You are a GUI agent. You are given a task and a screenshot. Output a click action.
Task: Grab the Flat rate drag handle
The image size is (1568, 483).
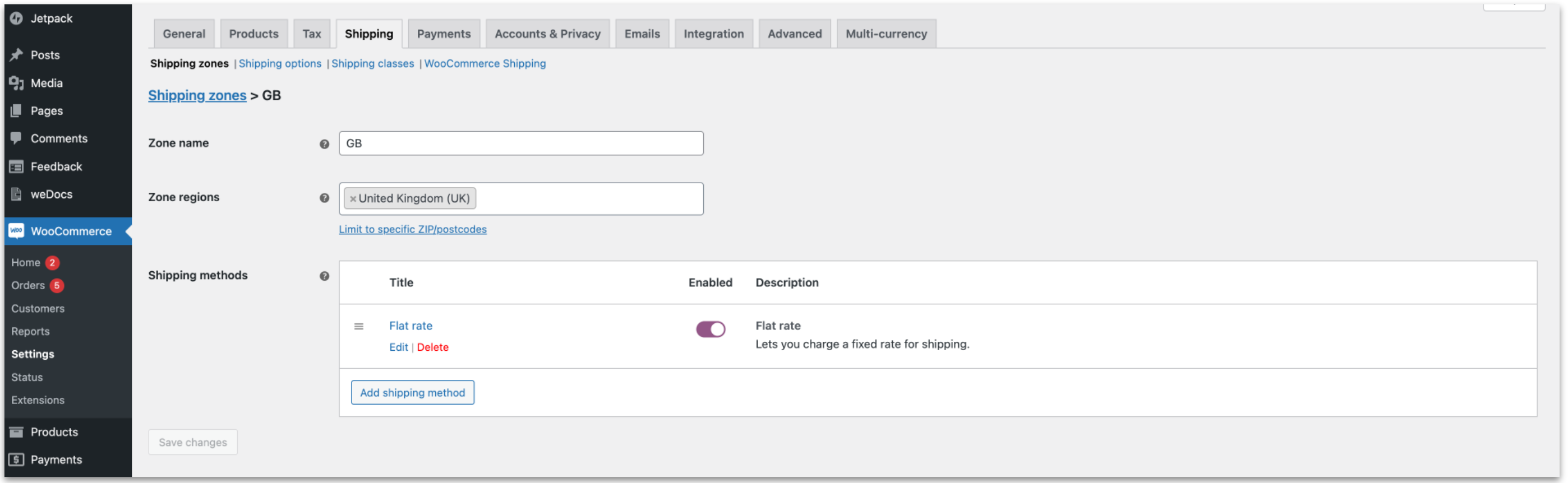click(x=358, y=327)
